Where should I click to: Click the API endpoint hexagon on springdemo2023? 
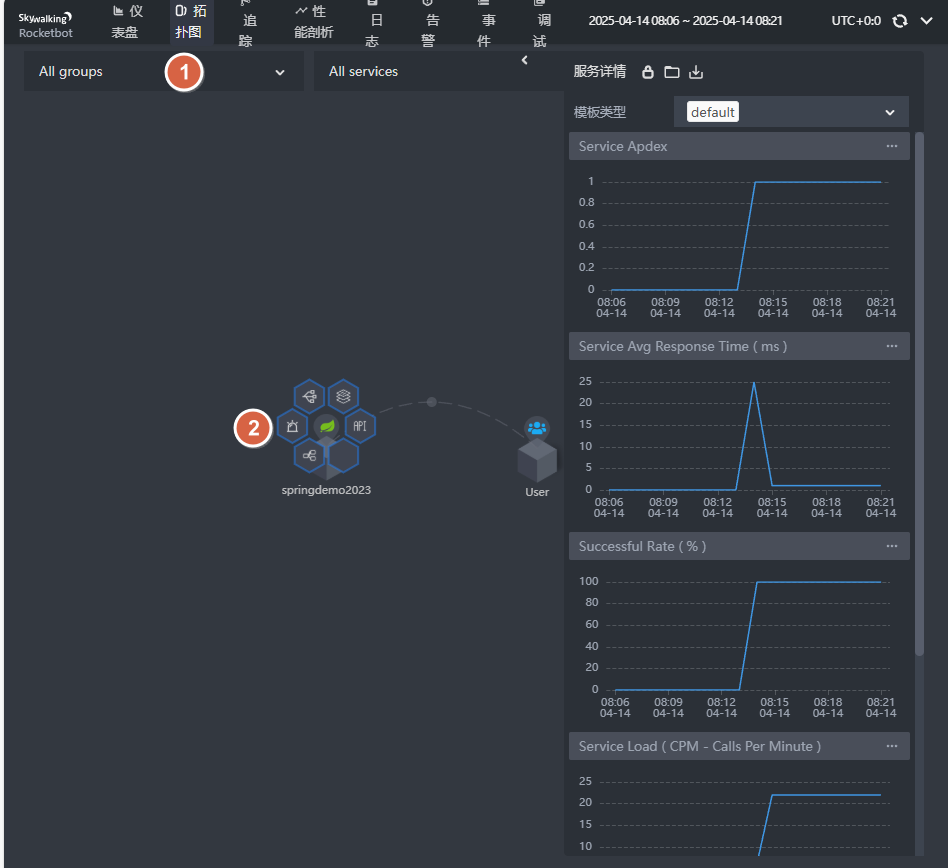[360, 426]
